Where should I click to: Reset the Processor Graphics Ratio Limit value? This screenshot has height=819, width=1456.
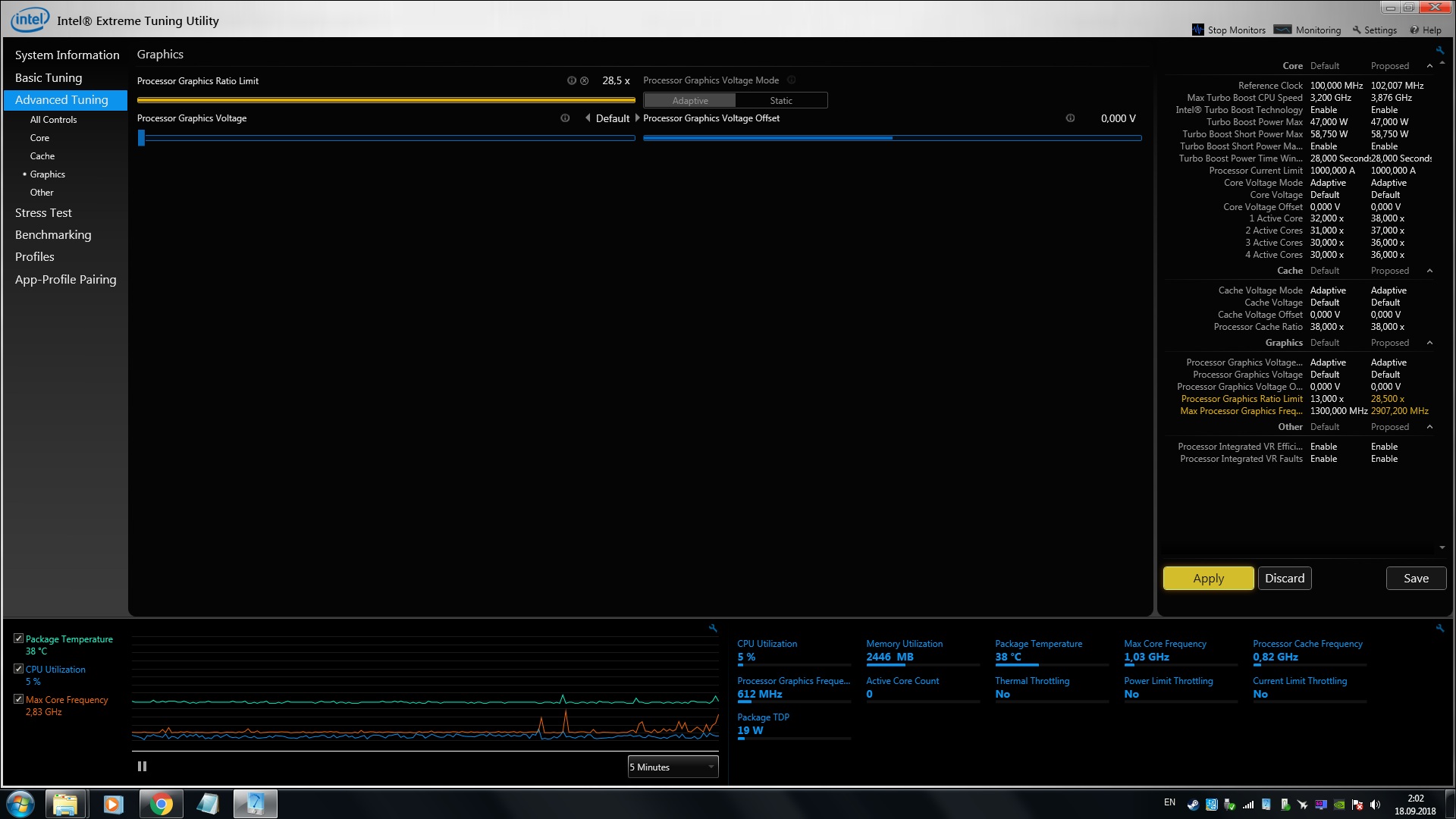coord(585,80)
